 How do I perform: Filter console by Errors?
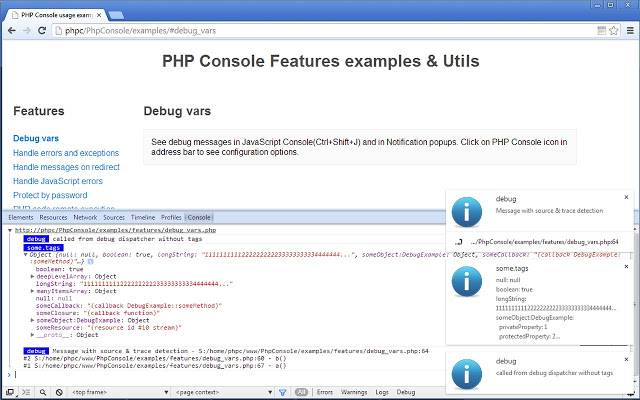[325, 392]
